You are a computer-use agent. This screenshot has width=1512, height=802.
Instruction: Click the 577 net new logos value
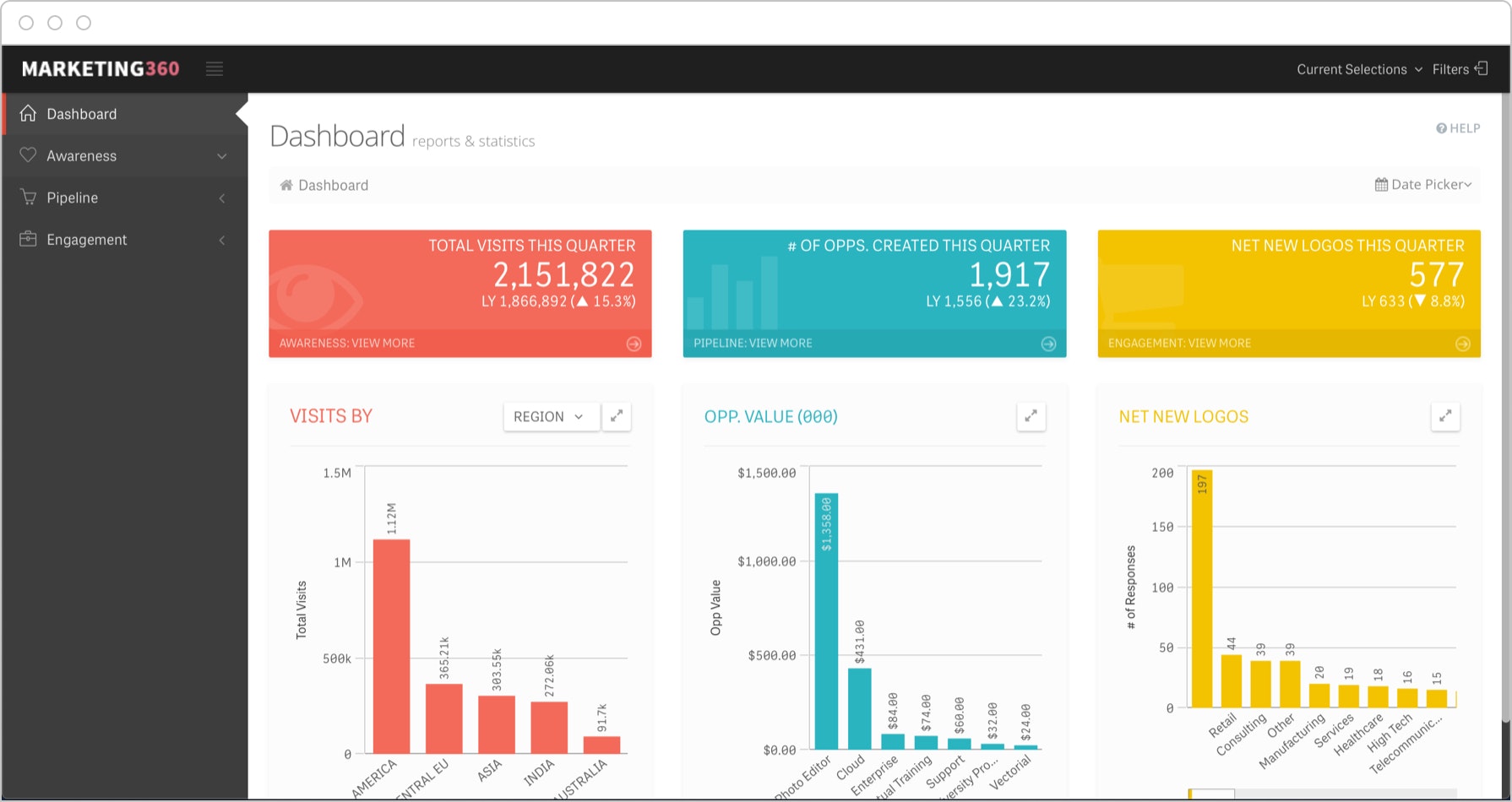point(1437,274)
